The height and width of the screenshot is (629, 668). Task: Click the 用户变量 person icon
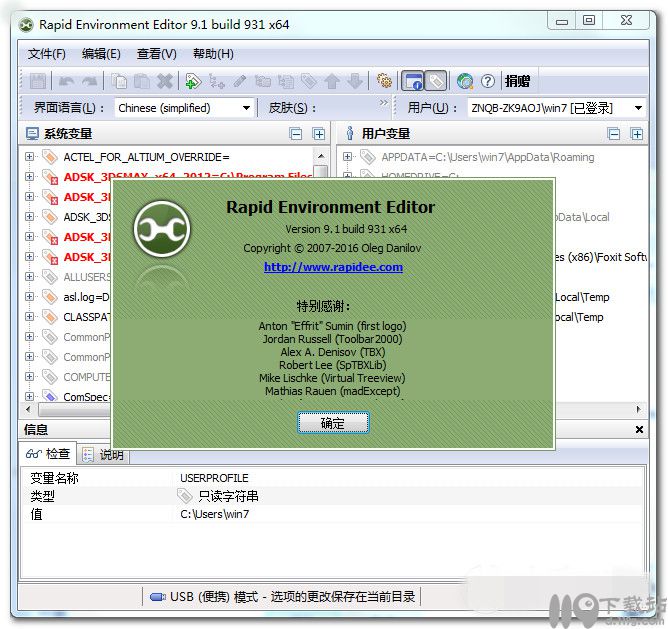350,134
